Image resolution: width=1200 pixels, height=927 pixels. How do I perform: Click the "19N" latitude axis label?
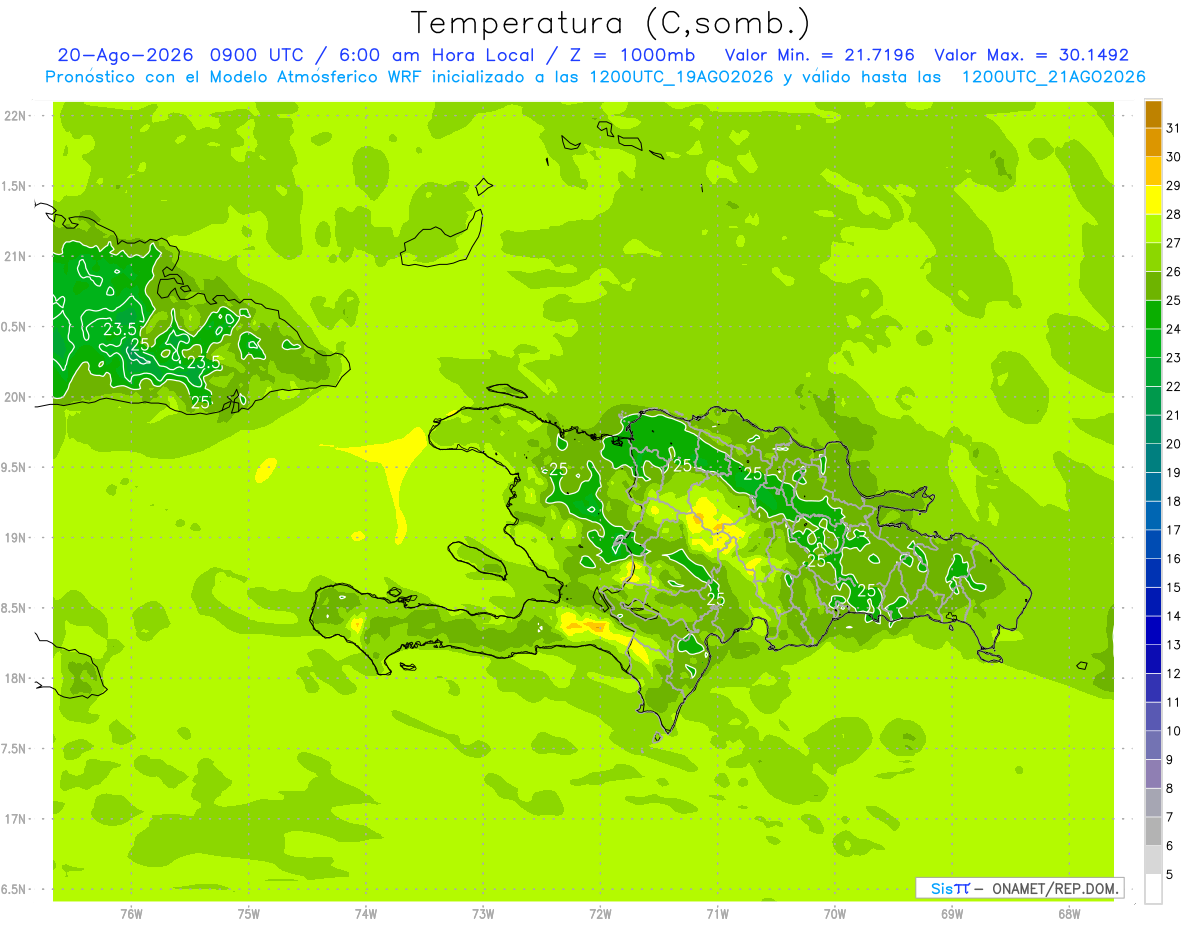coord(17,538)
